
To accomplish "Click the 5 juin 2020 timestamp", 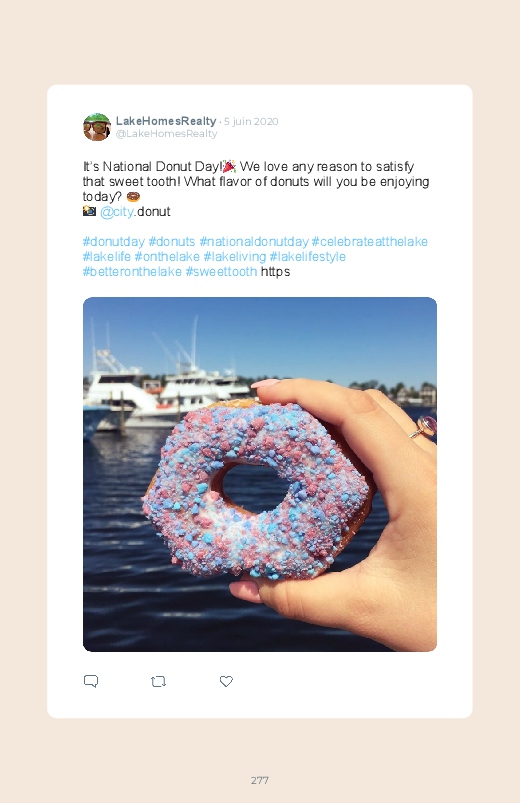I will [x=251, y=122].
